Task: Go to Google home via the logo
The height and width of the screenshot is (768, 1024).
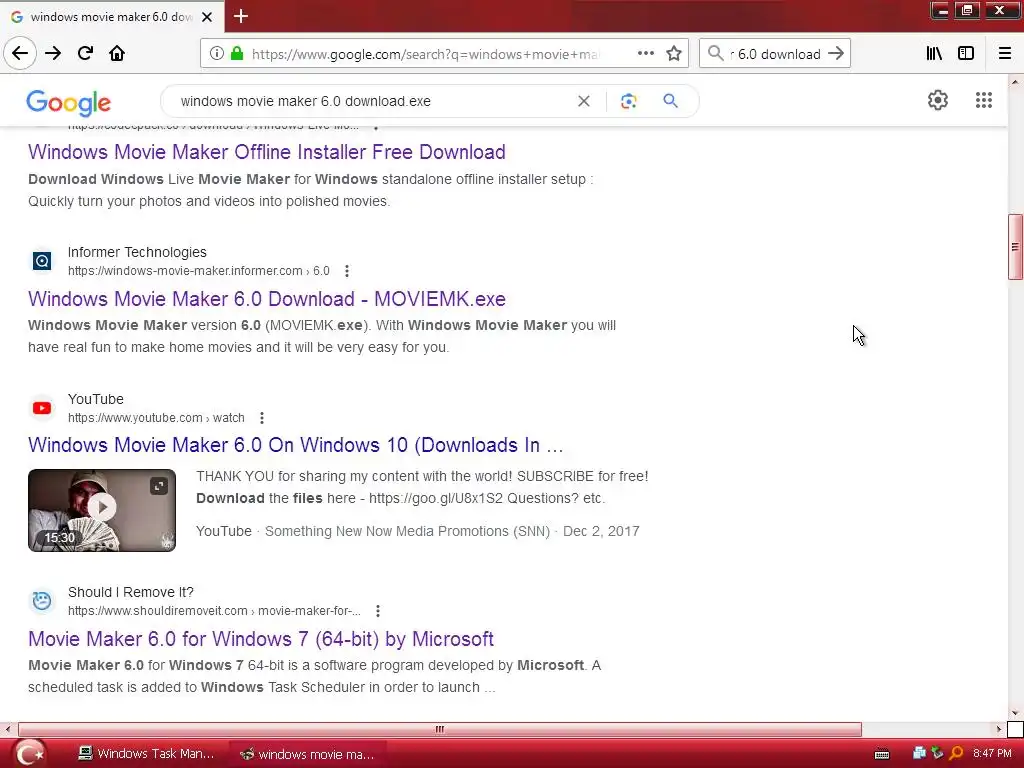Action: pyautogui.click(x=69, y=103)
